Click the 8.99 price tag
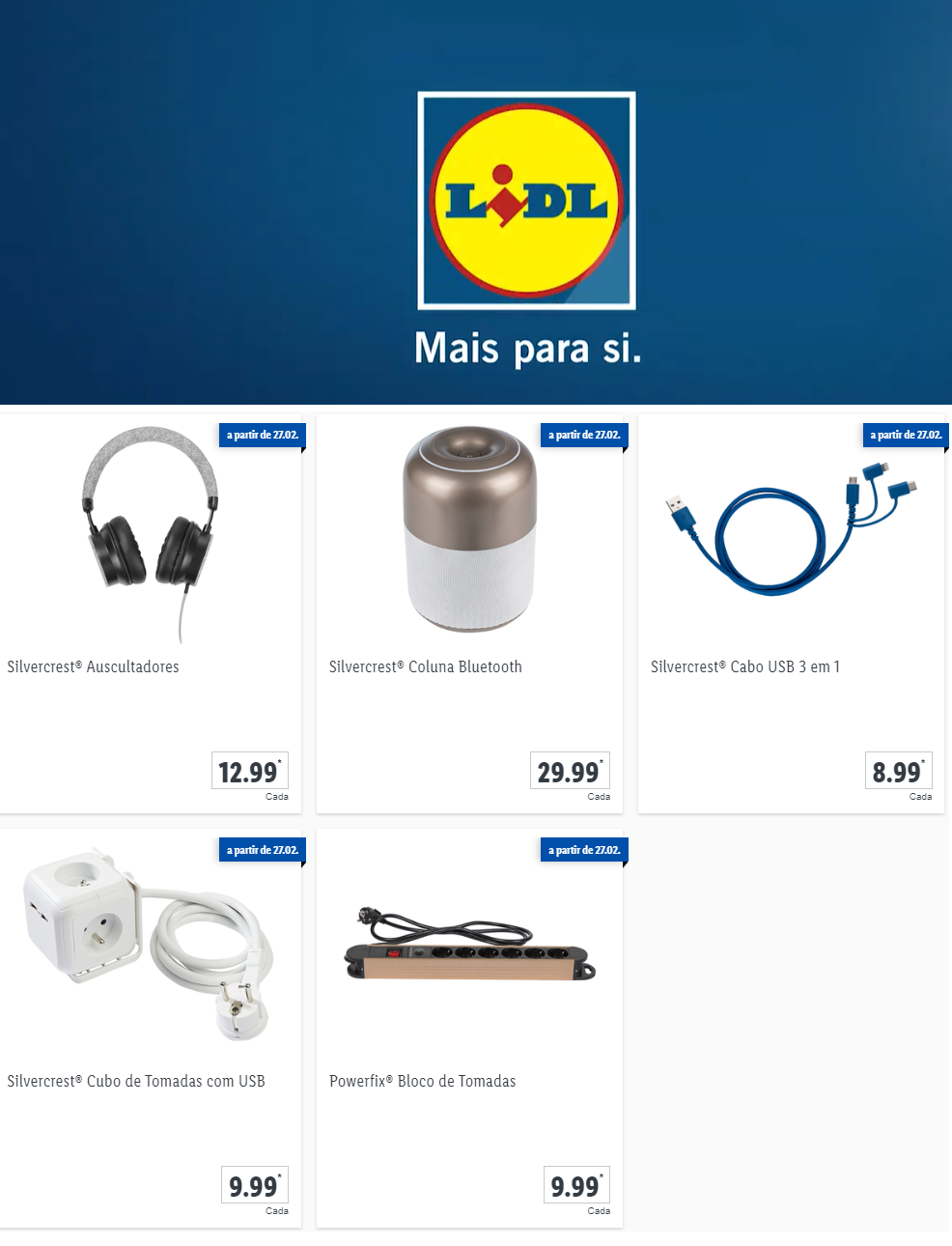The width and height of the screenshot is (952, 1246). (x=898, y=771)
